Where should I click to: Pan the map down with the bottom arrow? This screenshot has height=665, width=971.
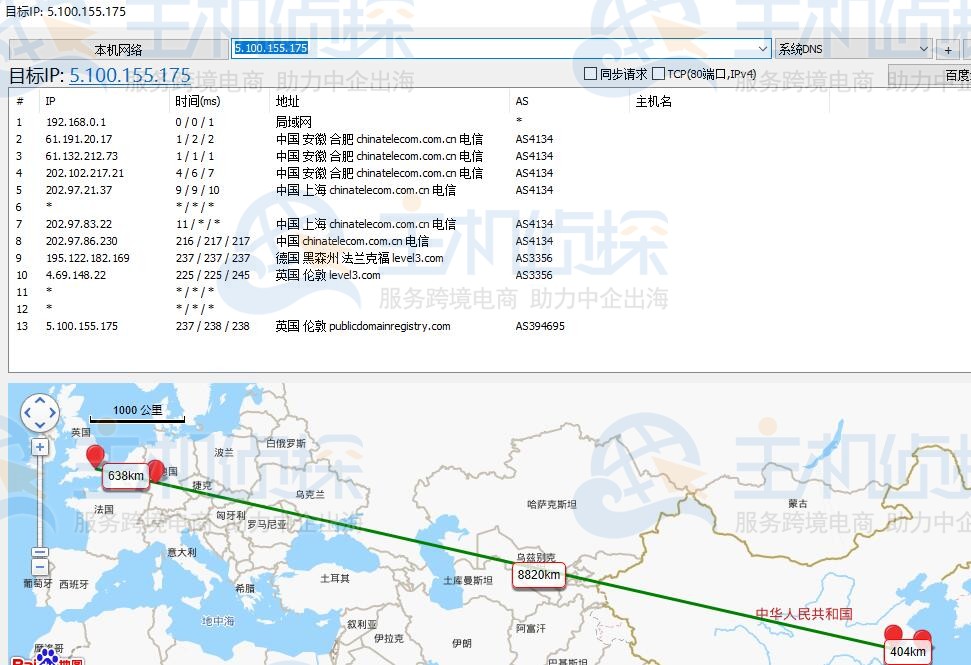click(40, 426)
